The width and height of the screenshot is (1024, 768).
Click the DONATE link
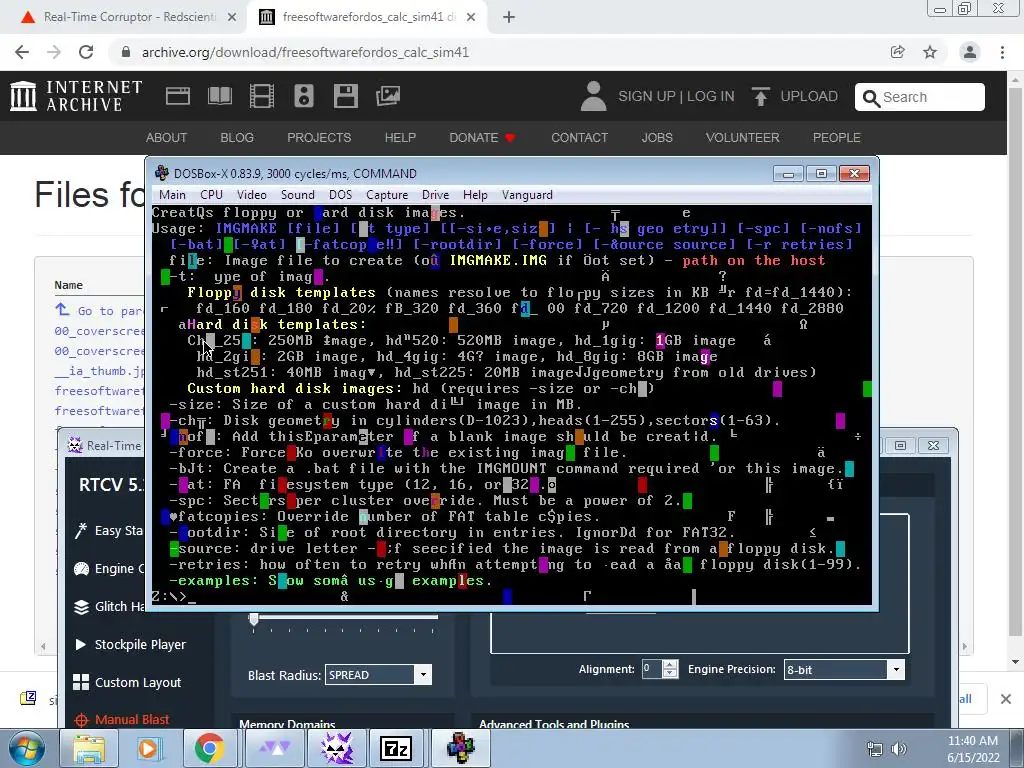pyautogui.click(x=482, y=138)
